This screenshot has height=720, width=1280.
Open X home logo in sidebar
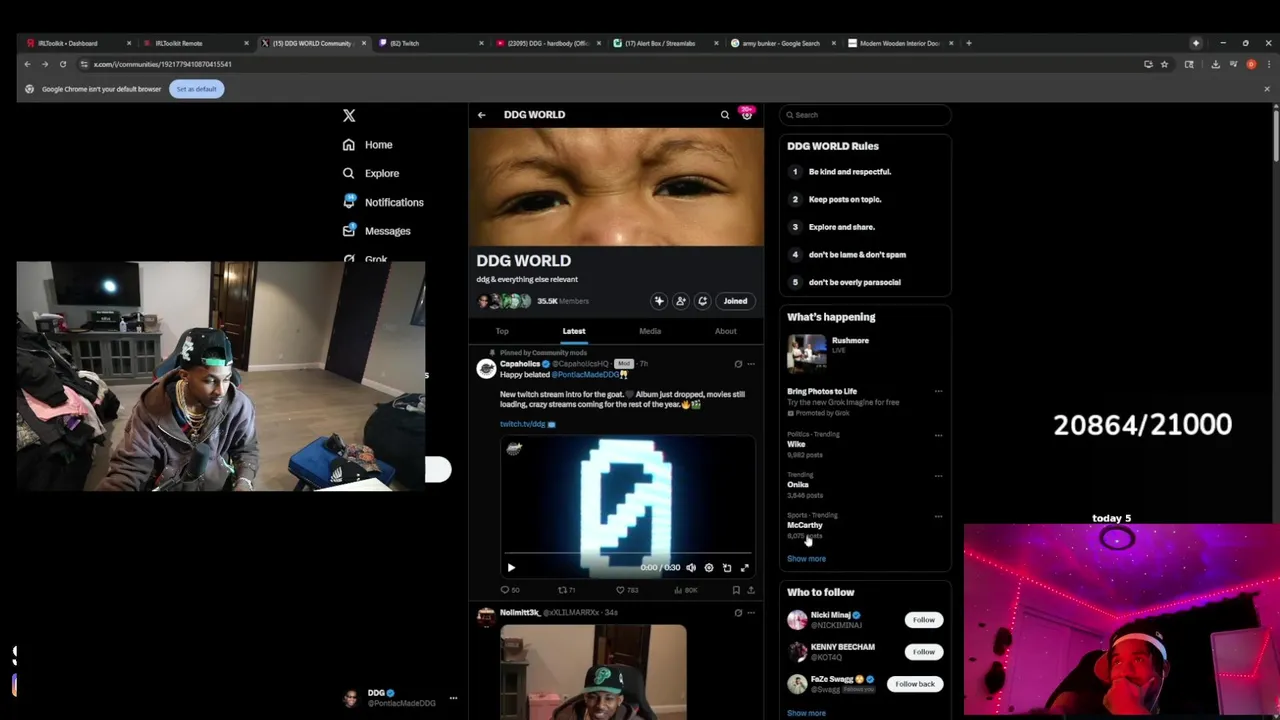coord(349,116)
